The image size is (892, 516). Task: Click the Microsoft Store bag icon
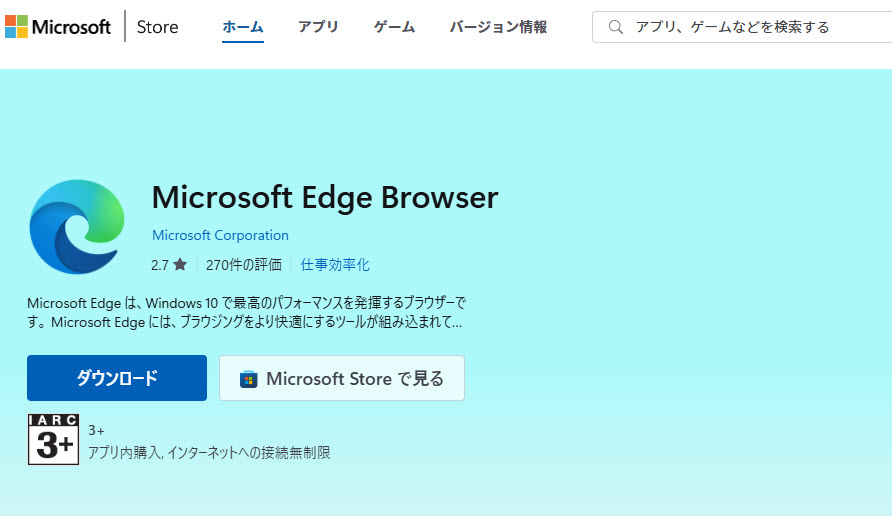click(249, 379)
